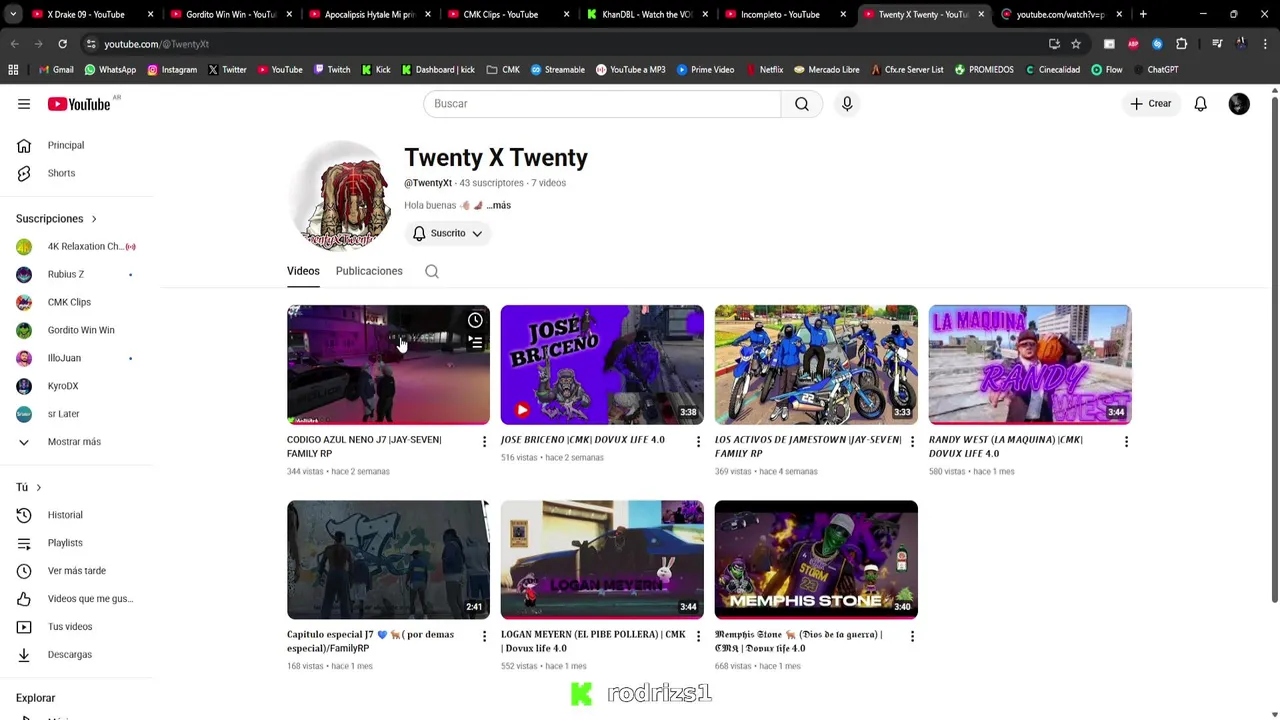Click the YouTube logo
Image resolution: width=1280 pixels, height=720 pixels.
coord(79,104)
